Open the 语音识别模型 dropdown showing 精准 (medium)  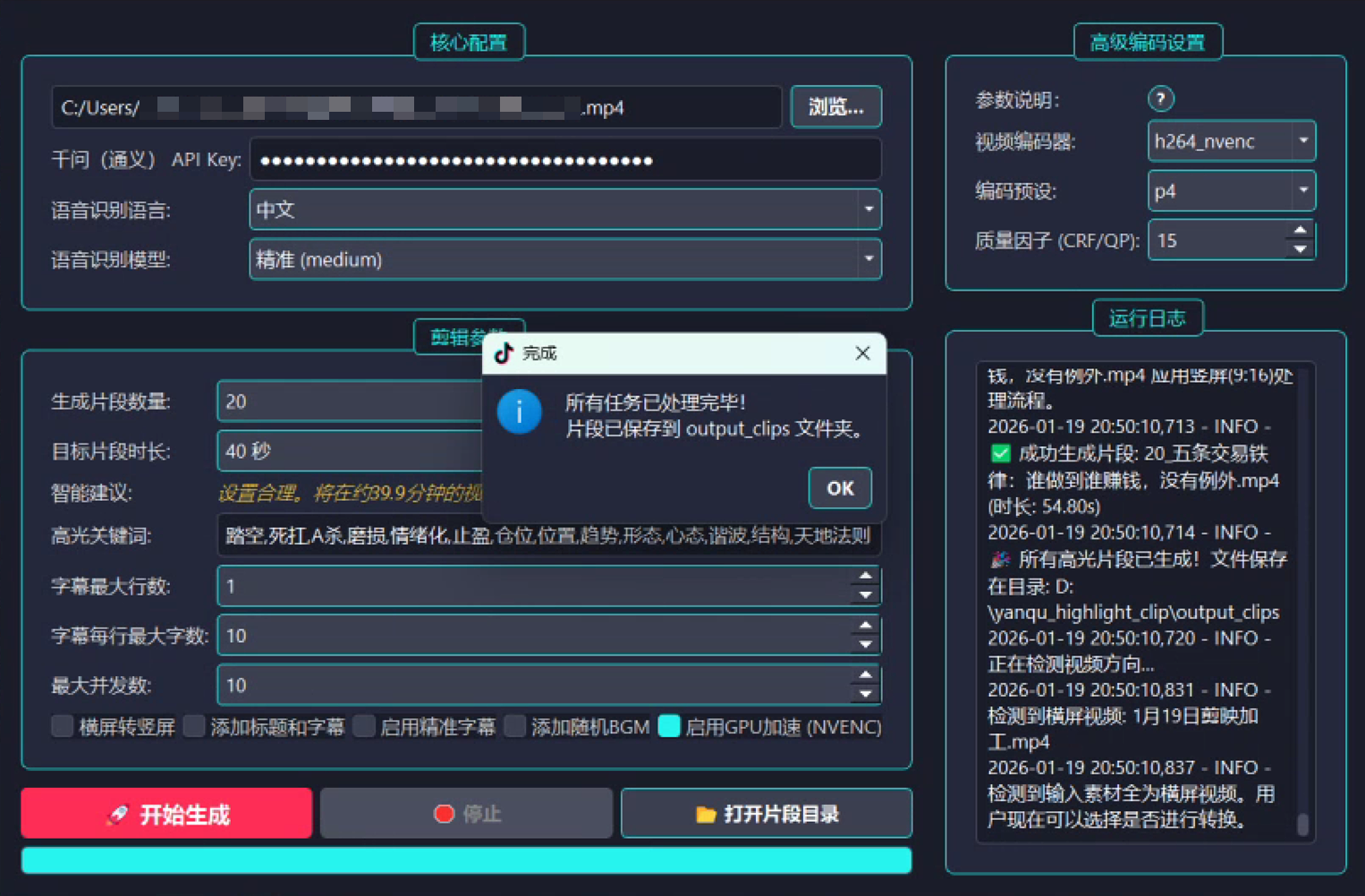pos(565,259)
